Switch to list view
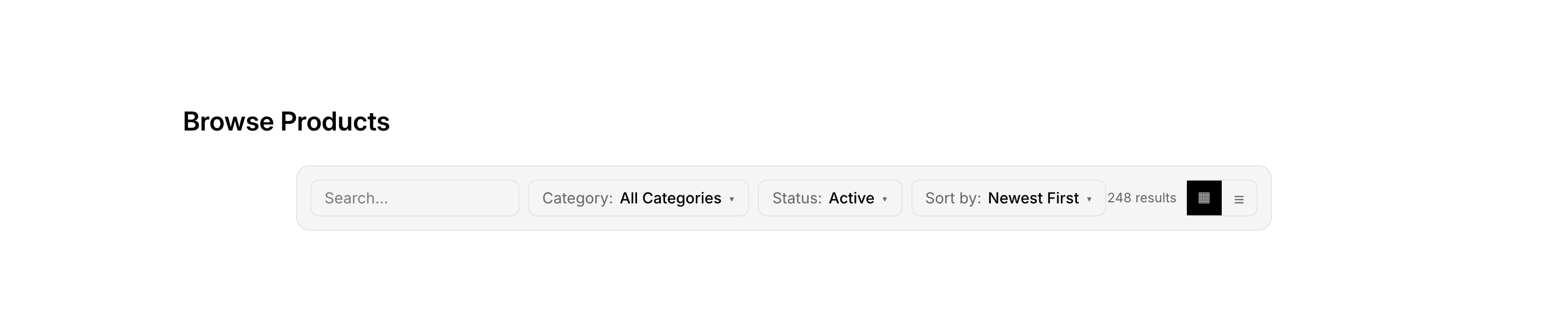 tap(1239, 199)
